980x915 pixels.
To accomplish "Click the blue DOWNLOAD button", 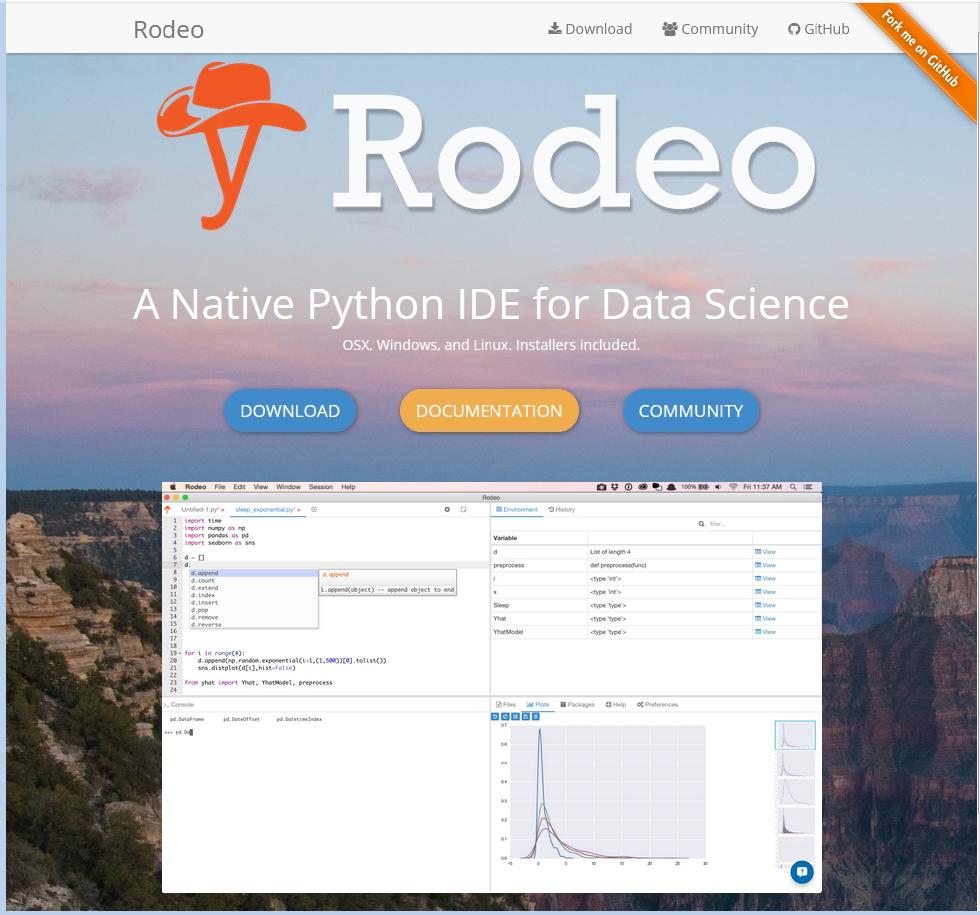I will tap(290, 411).
